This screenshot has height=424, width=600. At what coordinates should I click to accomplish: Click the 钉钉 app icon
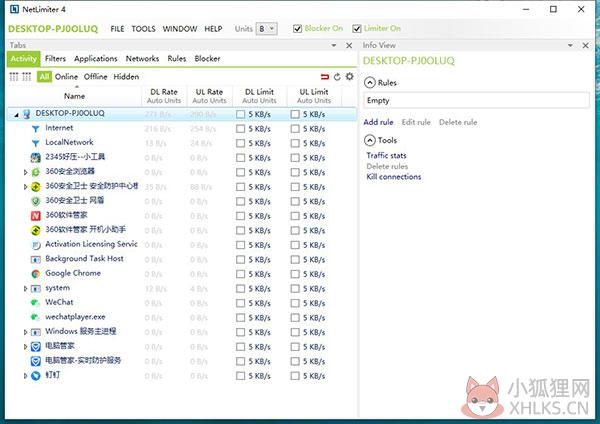coord(36,376)
